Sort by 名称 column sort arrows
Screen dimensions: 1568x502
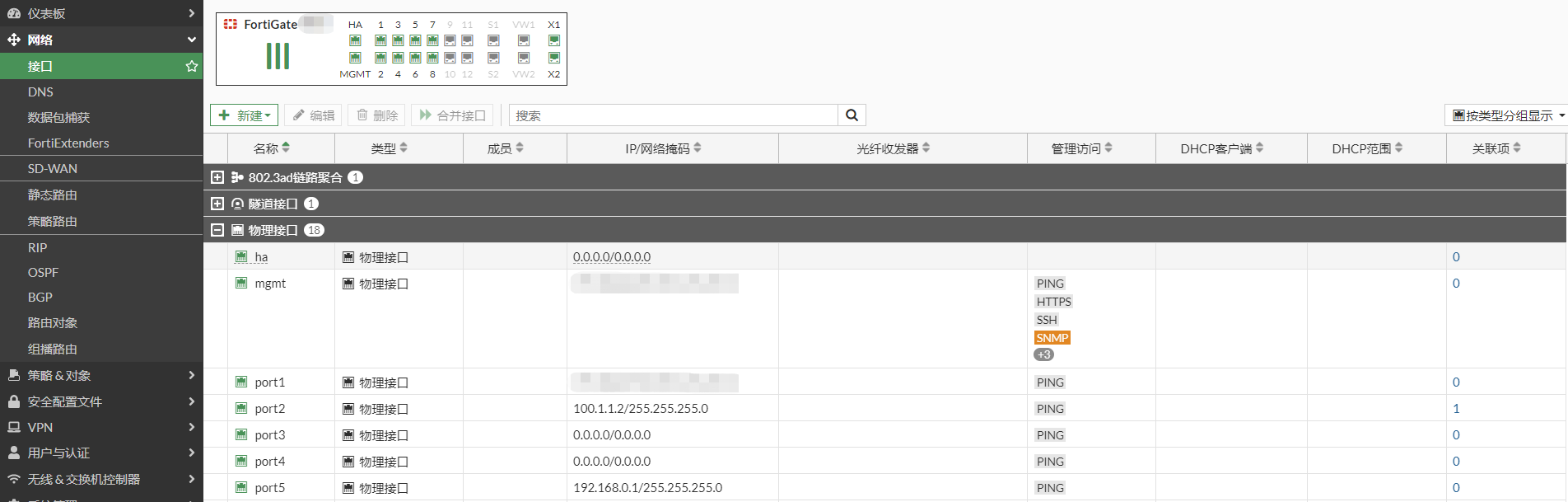point(286,148)
